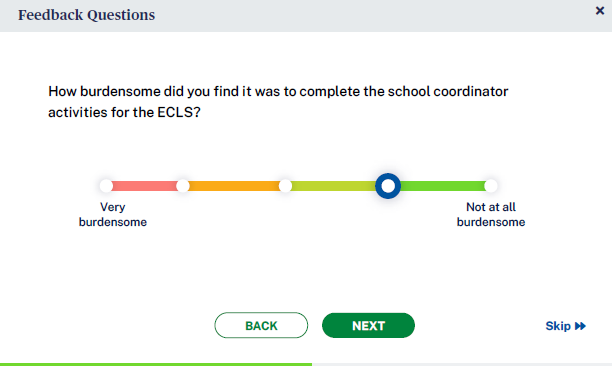The image size is (612, 366).
Task: Go back with the BACK button
Action: 261,325
